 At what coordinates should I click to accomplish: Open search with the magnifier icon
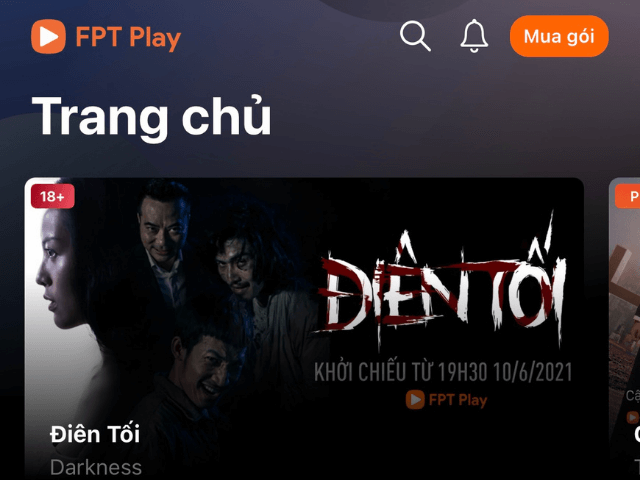[x=415, y=36]
